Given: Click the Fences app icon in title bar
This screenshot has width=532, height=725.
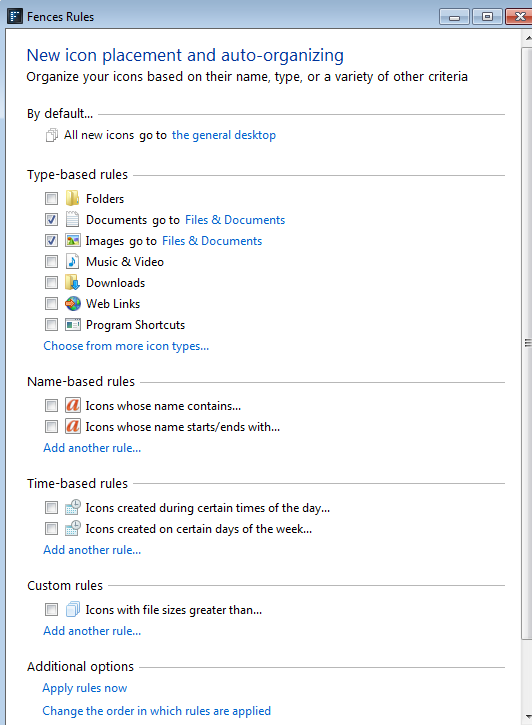Looking at the screenshot, I should coord(15,16).
